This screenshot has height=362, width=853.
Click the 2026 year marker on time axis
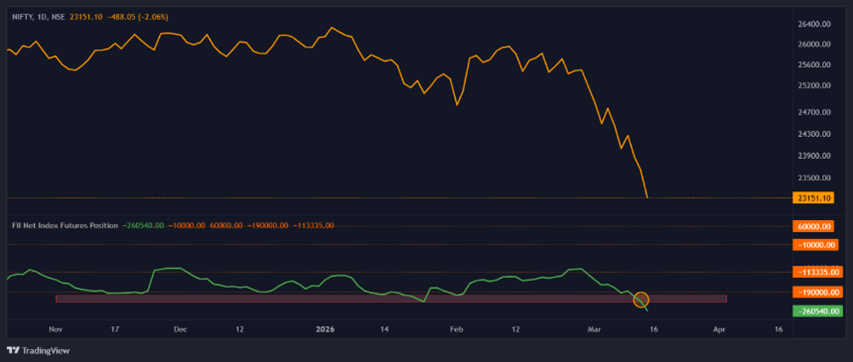(326, 329)
